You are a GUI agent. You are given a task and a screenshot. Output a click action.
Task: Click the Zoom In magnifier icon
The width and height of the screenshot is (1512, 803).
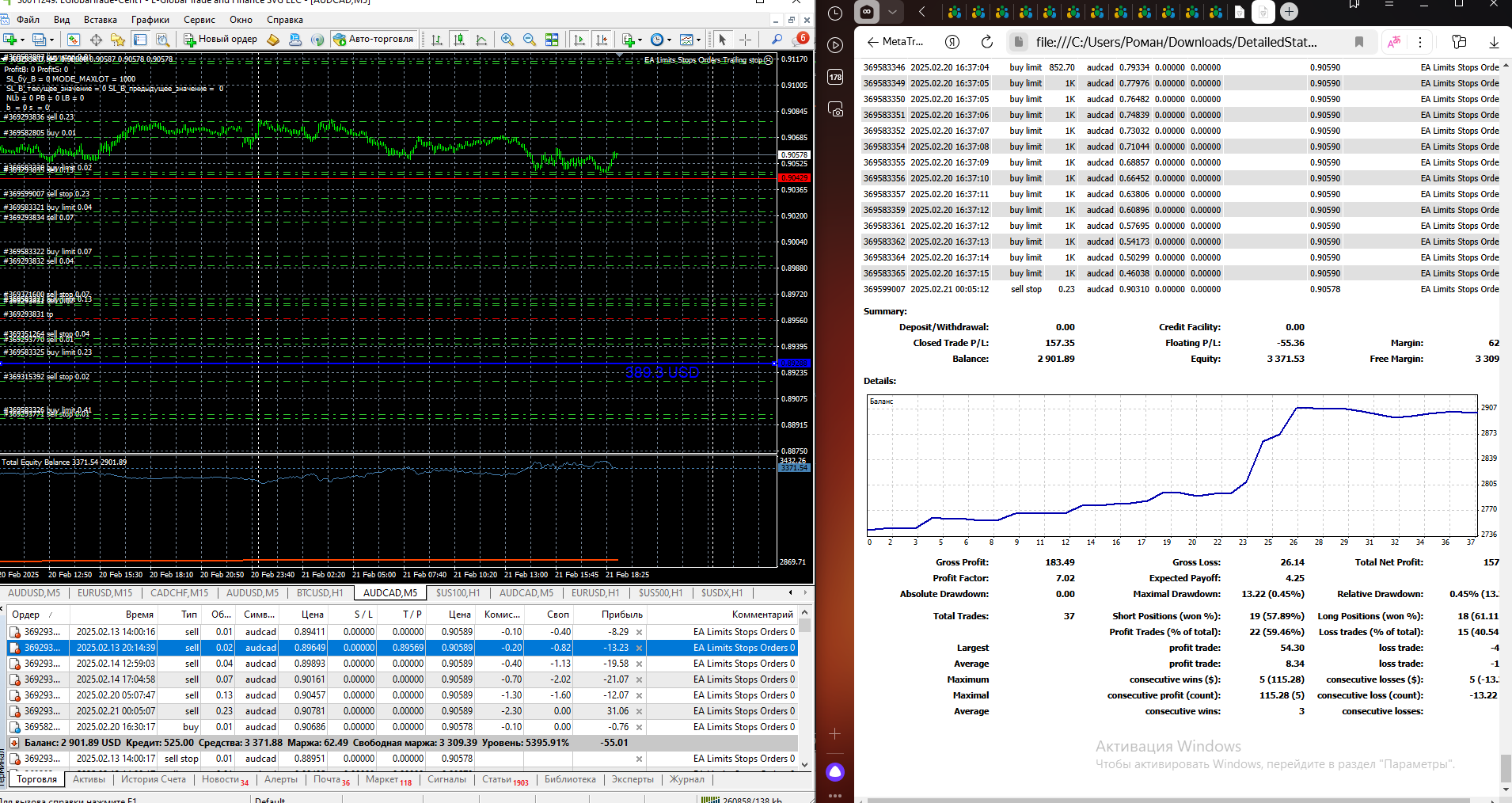click(507, 40)
